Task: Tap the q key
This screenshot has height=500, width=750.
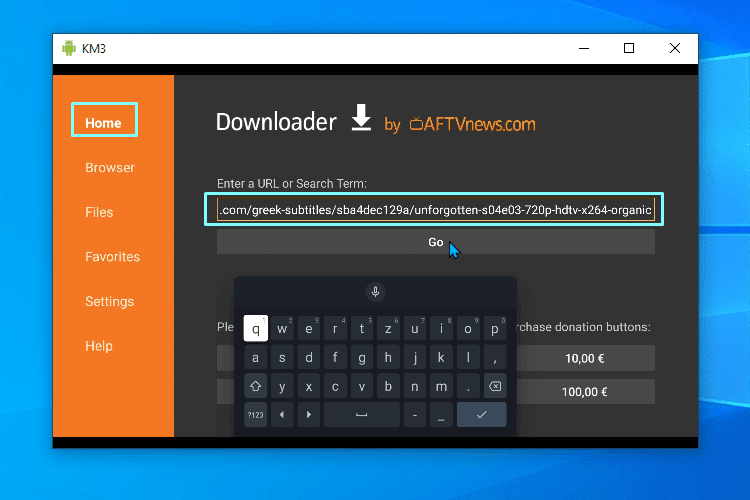Action: pyautogui.click(x=255, y=328)
